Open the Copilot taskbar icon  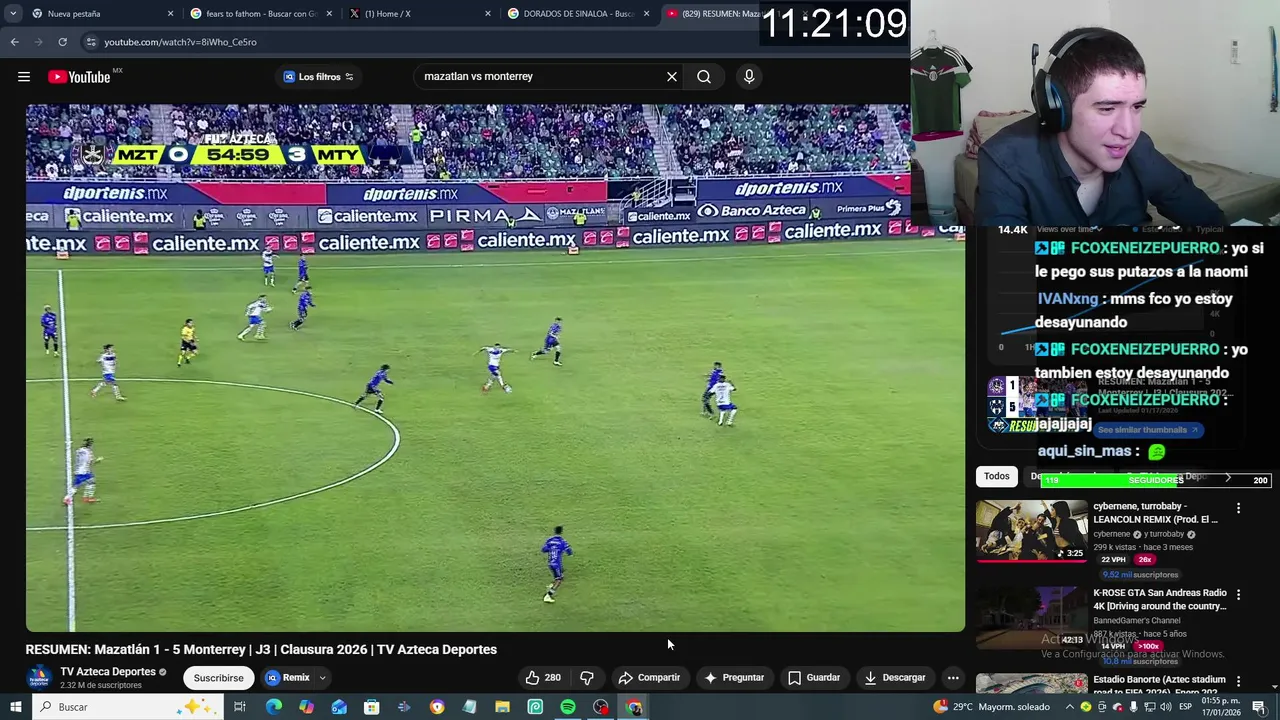tap(306, 707)
